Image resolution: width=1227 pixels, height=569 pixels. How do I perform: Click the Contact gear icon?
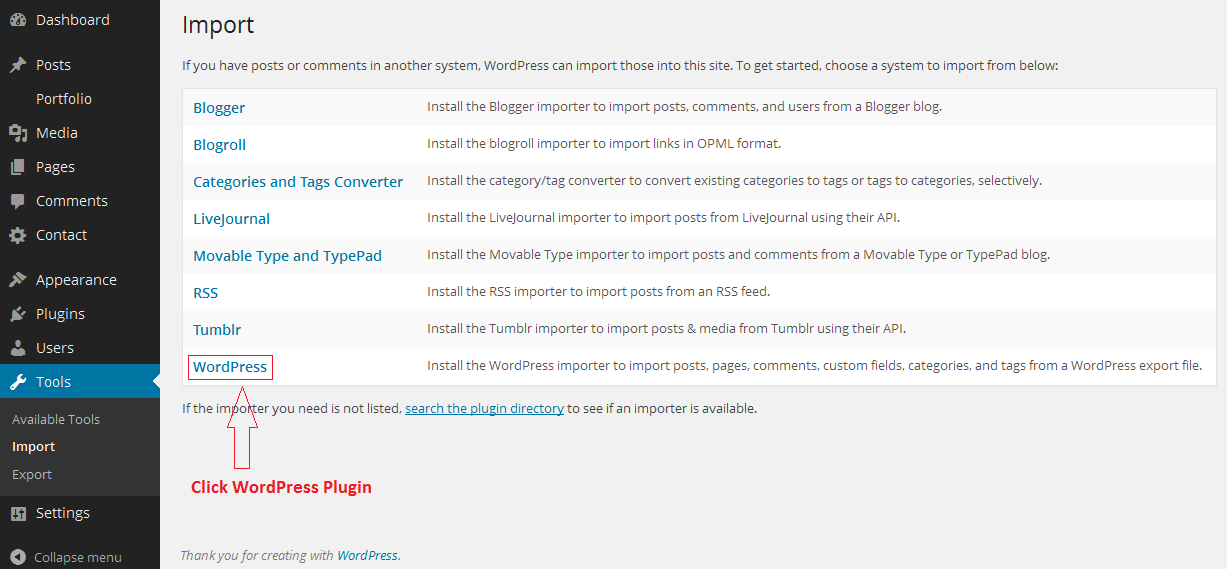(x=17, y=235)
